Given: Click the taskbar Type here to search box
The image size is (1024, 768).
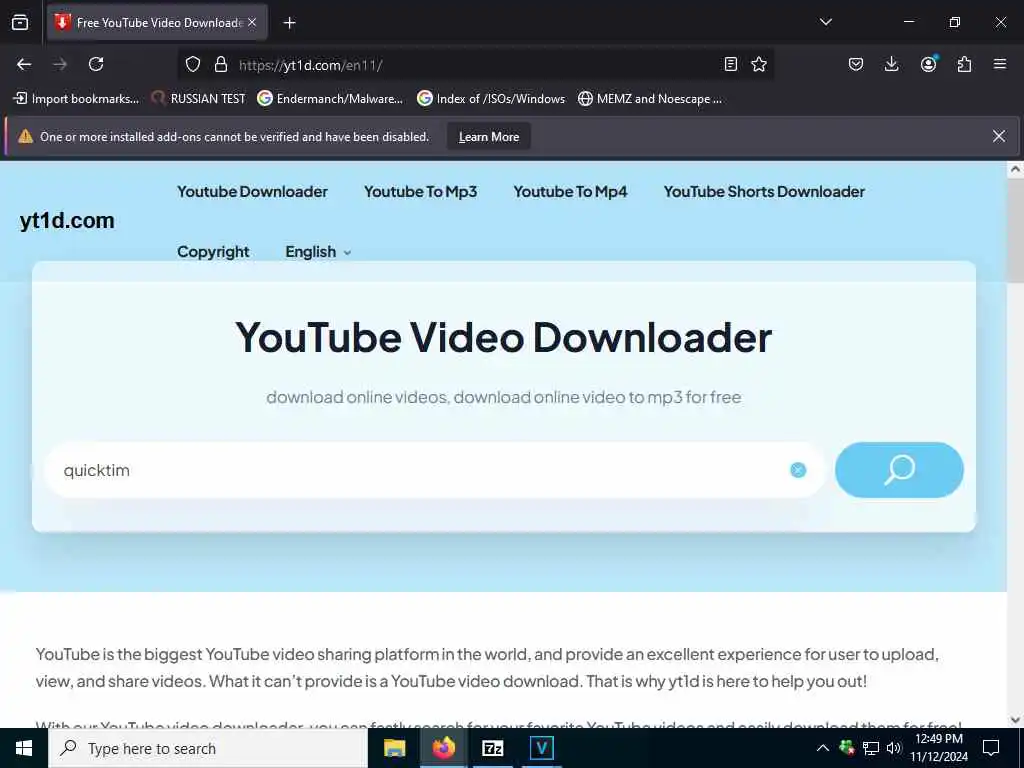Looking at the screenshot, I should tap(208, 748).
